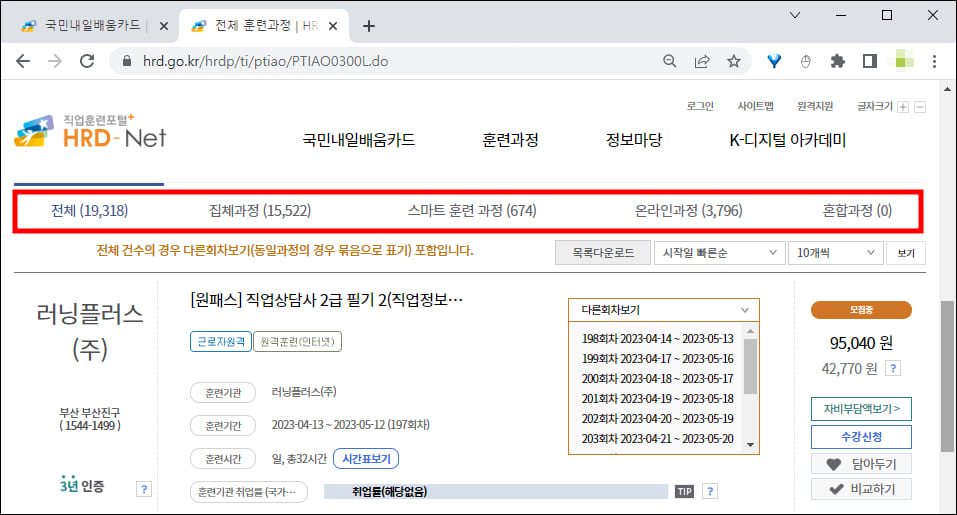Open browser zoom magnifier icon
Viewport: 957px width, 515px height.
(670, 61)
